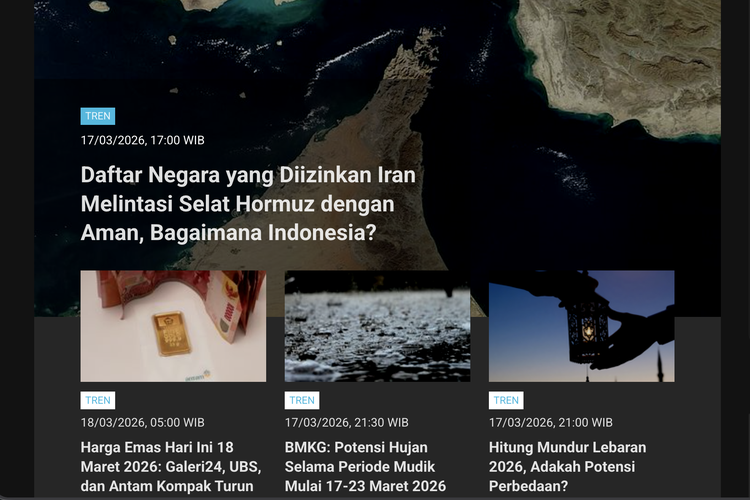
Task: Open the Selat Hormuz headline article
Action: pos(248,203)
